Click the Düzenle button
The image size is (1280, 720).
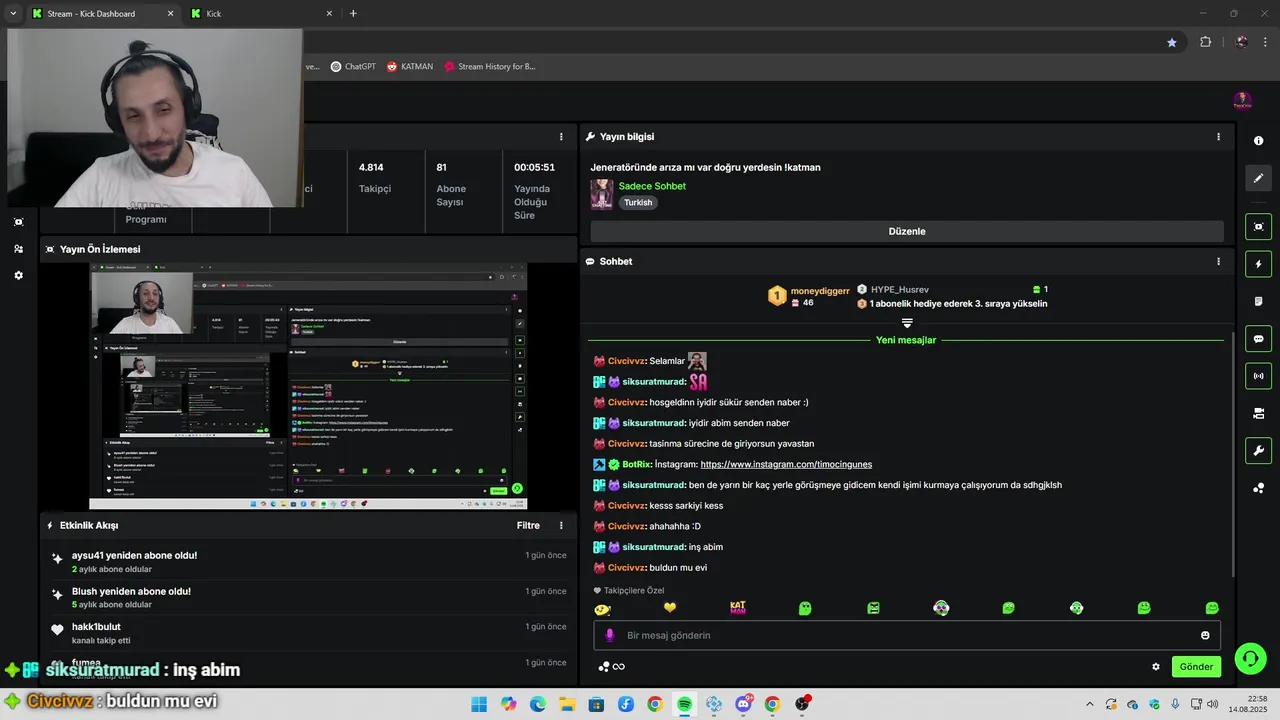(x=907, y=231)
